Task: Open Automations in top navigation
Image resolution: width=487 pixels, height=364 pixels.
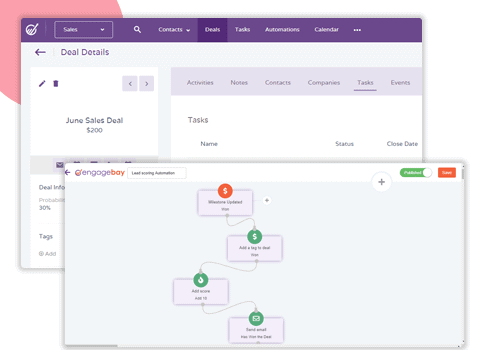Action: pos(282,30)
